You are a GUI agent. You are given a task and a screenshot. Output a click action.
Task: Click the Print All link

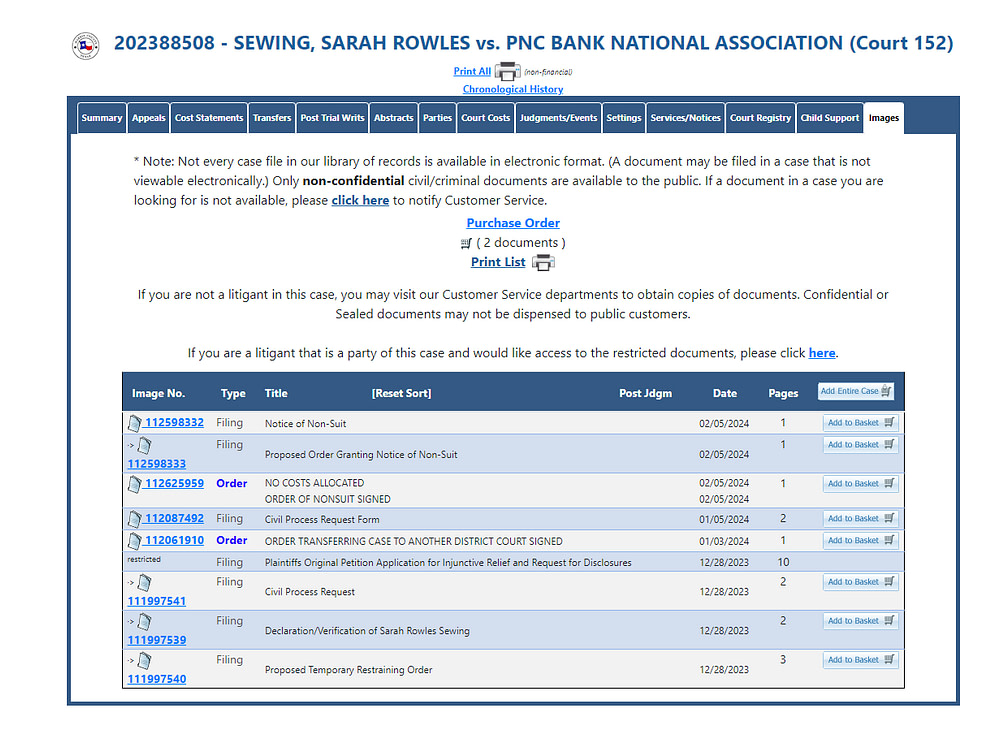click(x=472, y=71)
